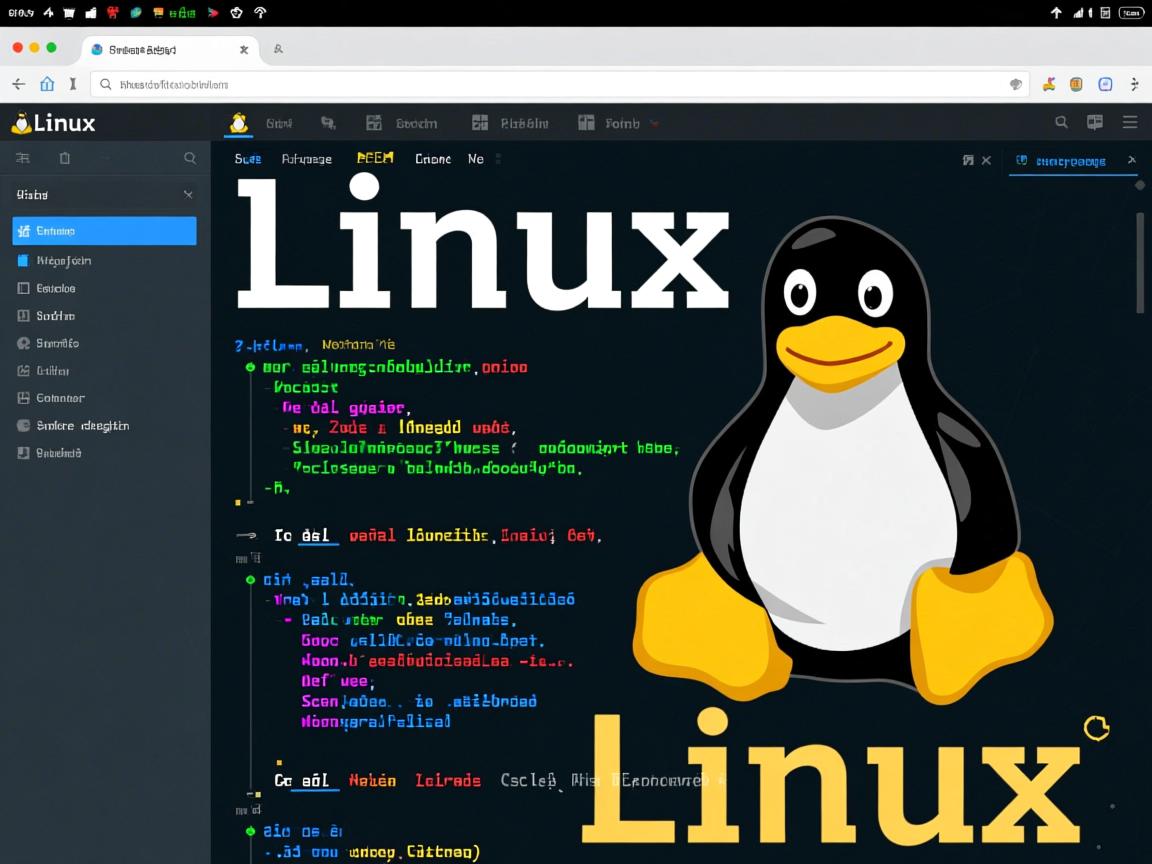Click inside the browser address bar
The height and width of the screenshot is (864, 1152).
point(400,84)
